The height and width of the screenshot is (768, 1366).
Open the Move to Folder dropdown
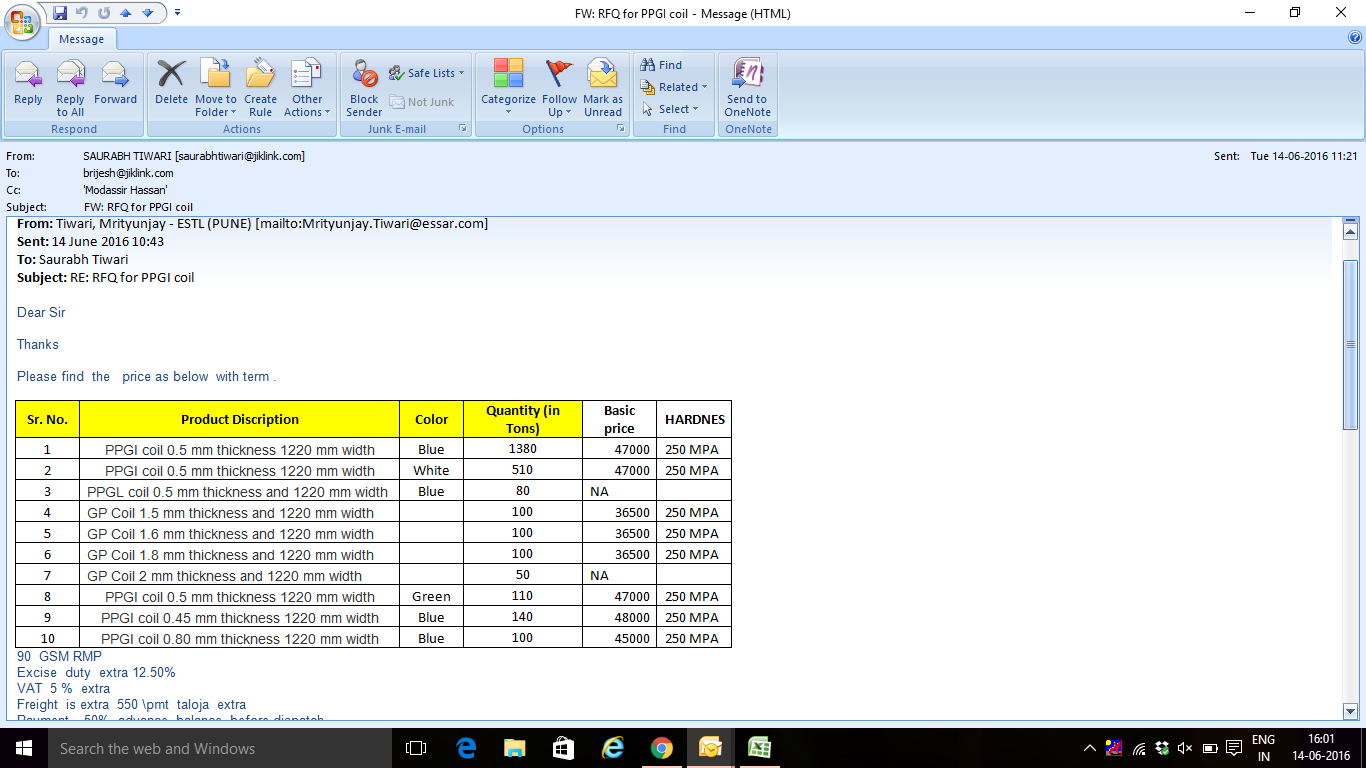pyautogui.click(x=215, y=105)
